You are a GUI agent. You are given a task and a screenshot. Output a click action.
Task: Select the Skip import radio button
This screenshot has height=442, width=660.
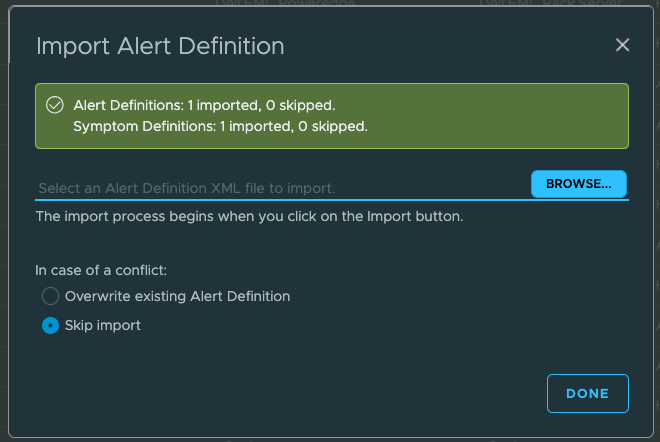point(50,325)
